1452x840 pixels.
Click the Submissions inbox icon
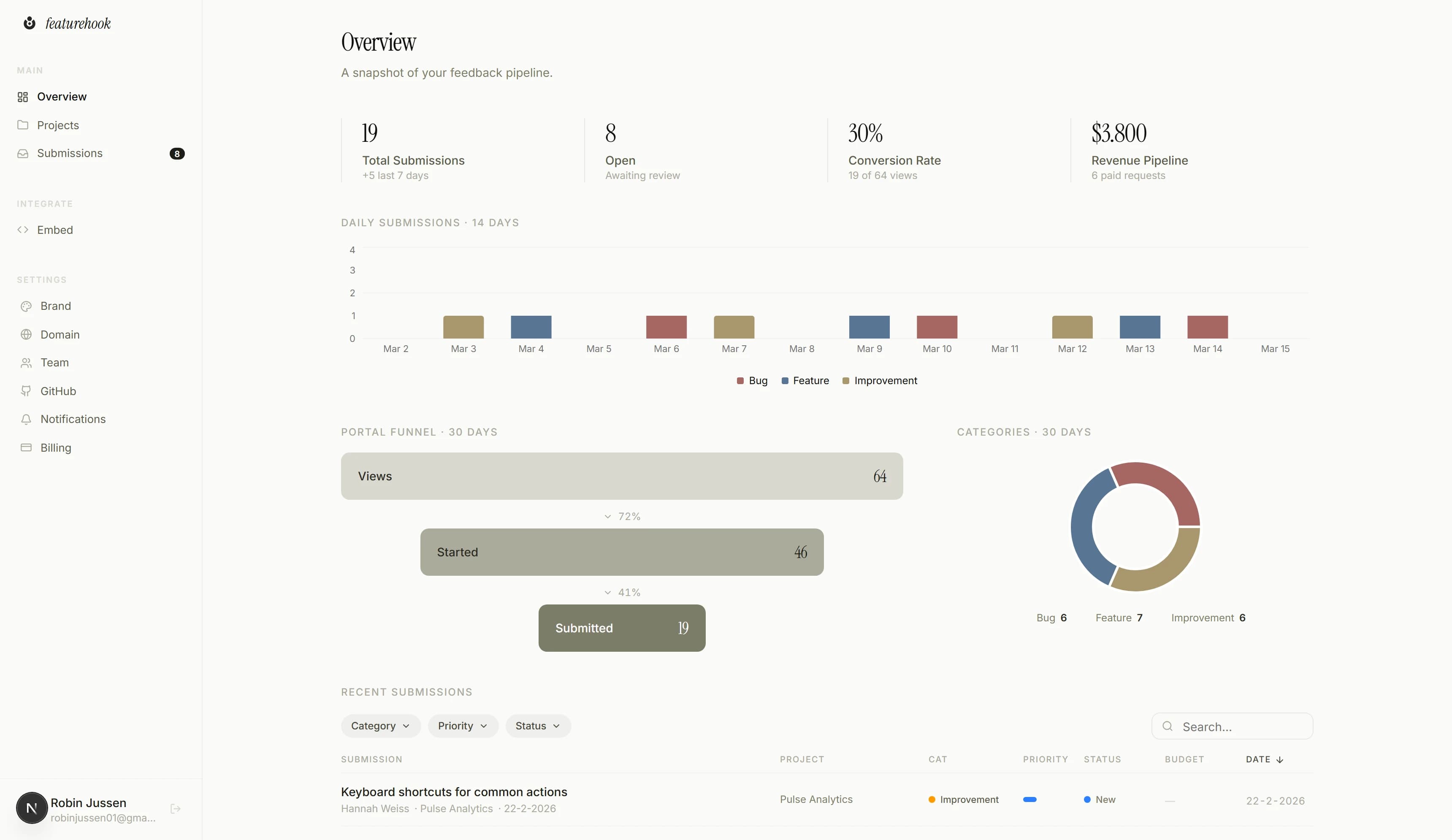click(23, 153)
